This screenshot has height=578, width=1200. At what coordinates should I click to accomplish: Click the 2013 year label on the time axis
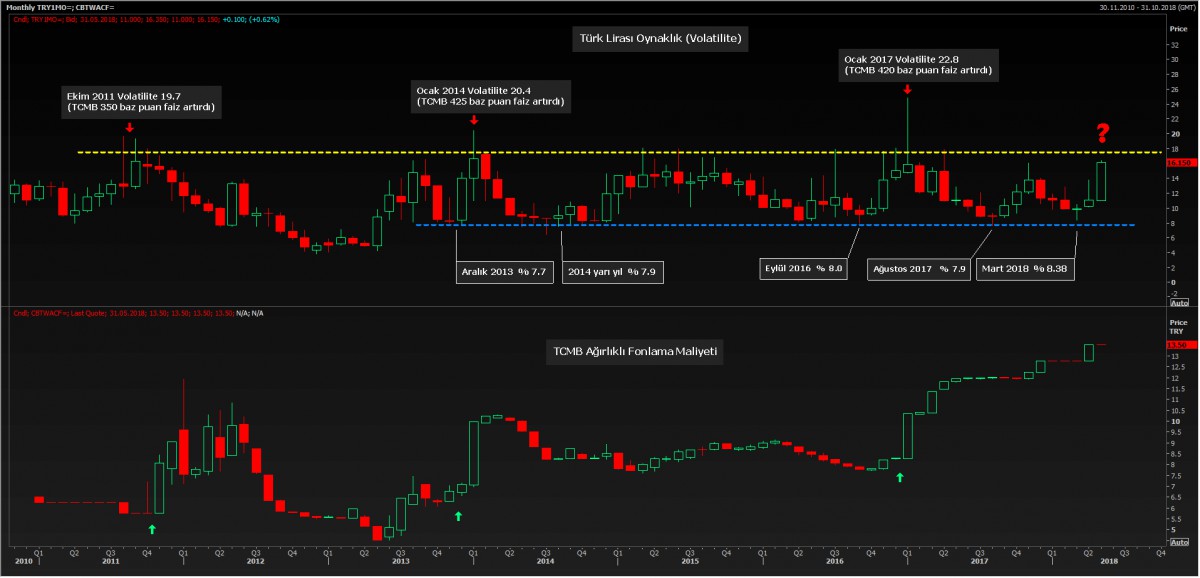[x=400, y=562]
